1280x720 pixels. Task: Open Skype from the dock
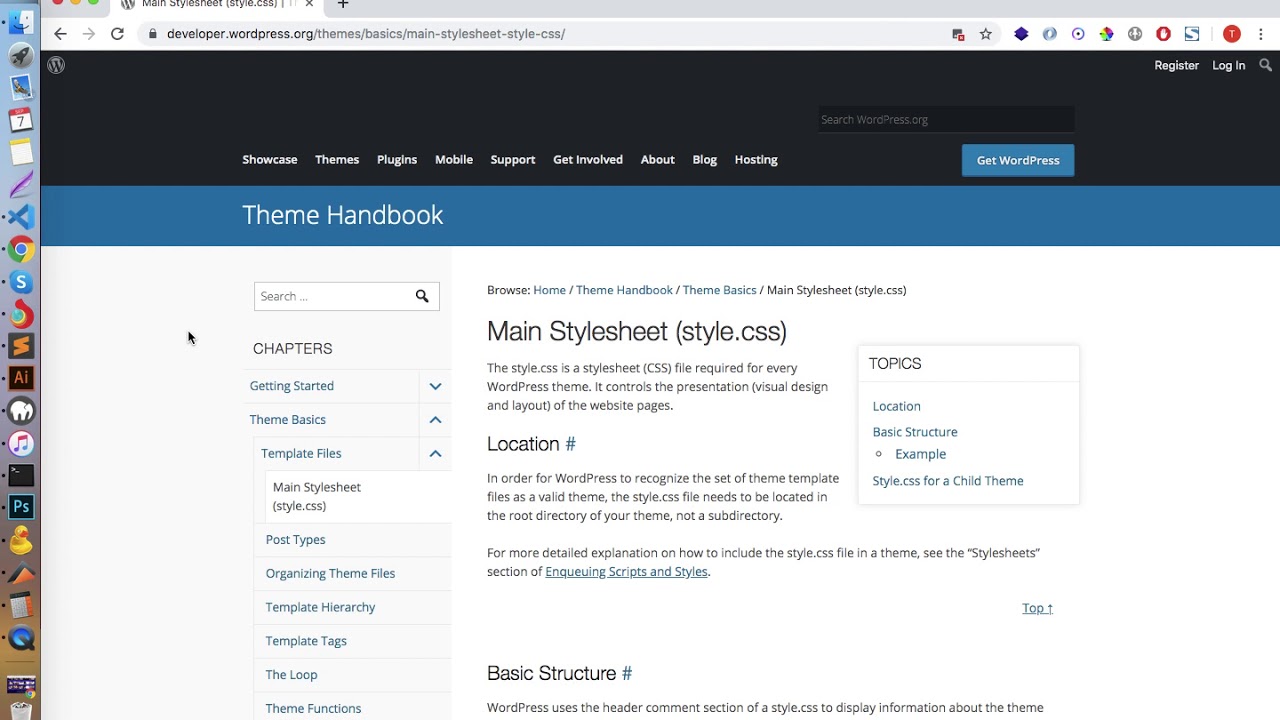21,283
